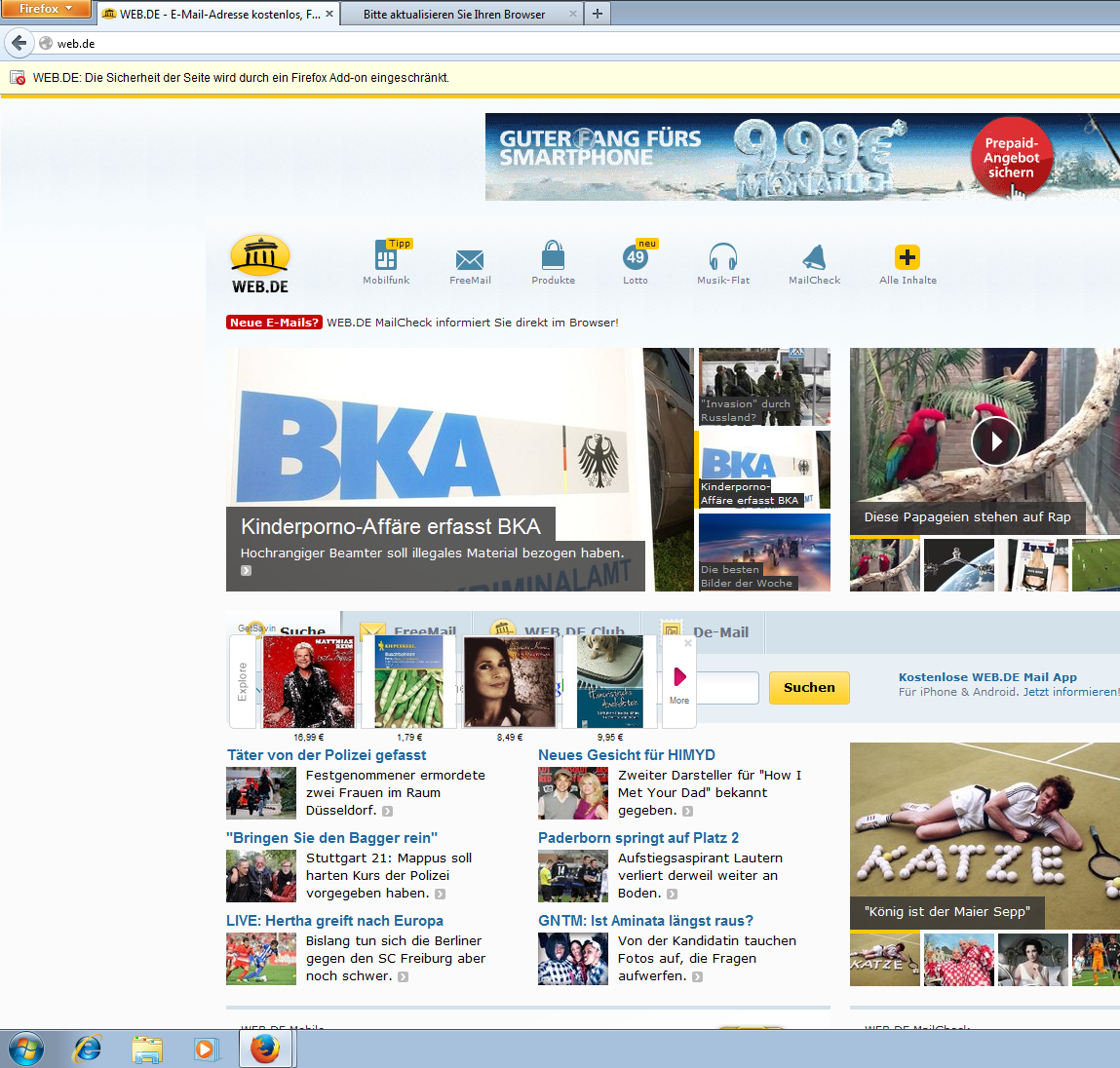Viewport: 1120px width, 1068px height.
Task: Open GNTM: Ist Aminata längst raus?
Action: (x=645, y=920)
